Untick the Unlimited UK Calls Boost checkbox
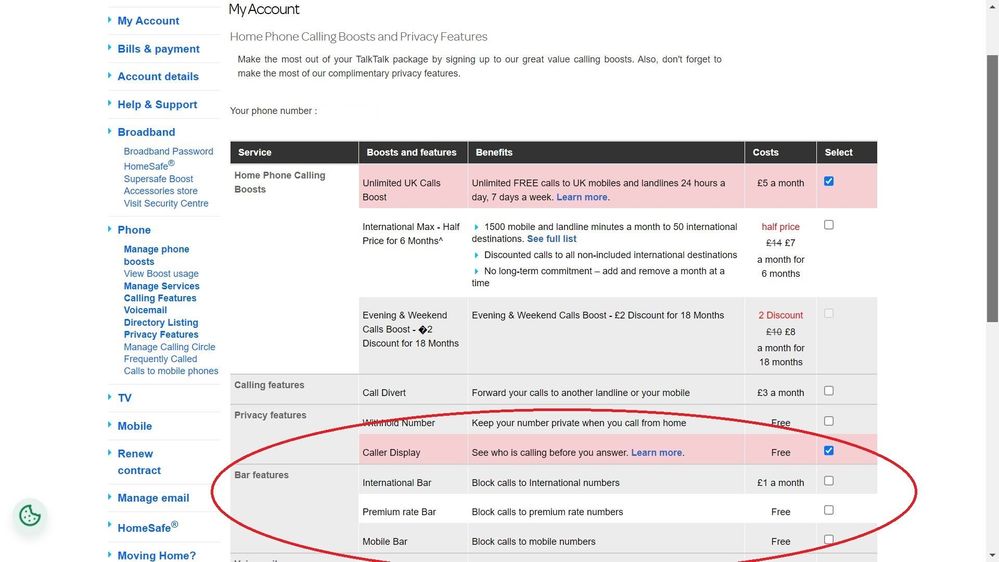 coord(828,182)
